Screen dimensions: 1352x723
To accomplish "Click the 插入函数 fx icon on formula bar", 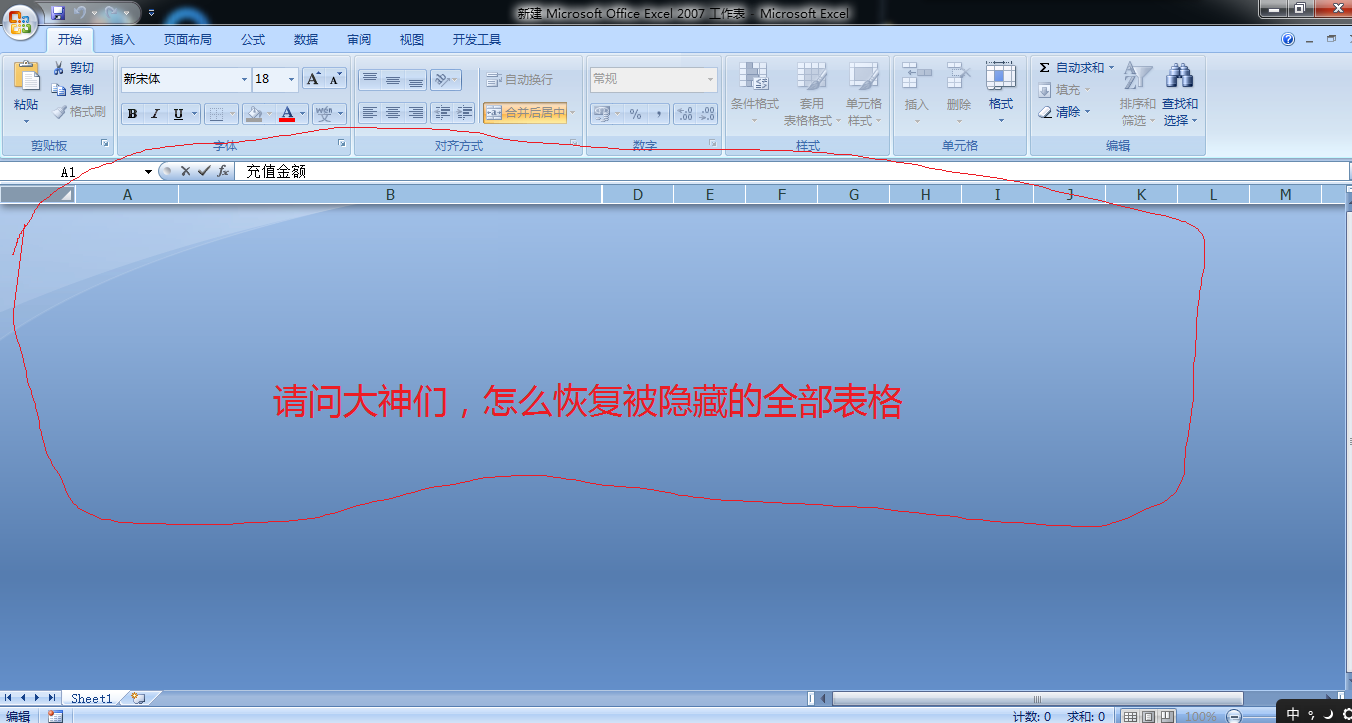I will (222, 171).
